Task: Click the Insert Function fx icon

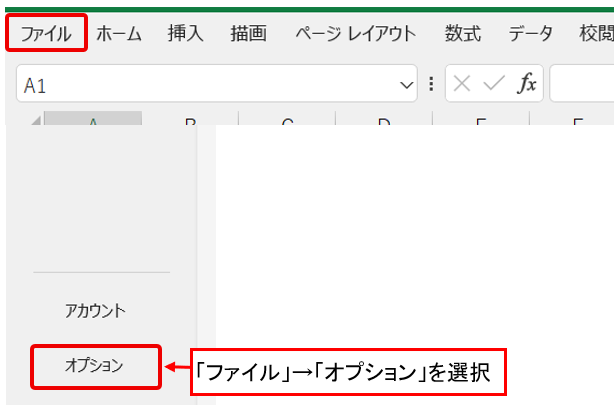Action: (x=526, y=85)
